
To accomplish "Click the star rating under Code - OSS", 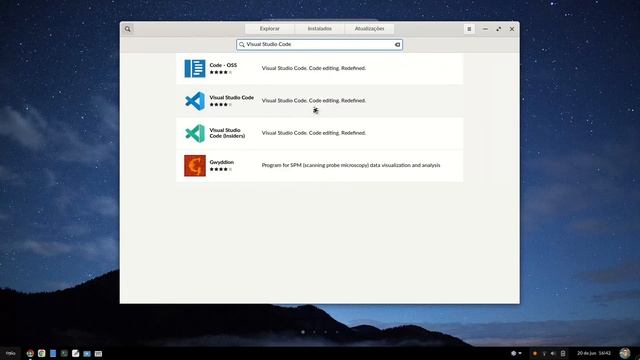I will click(x=220, y=72).
